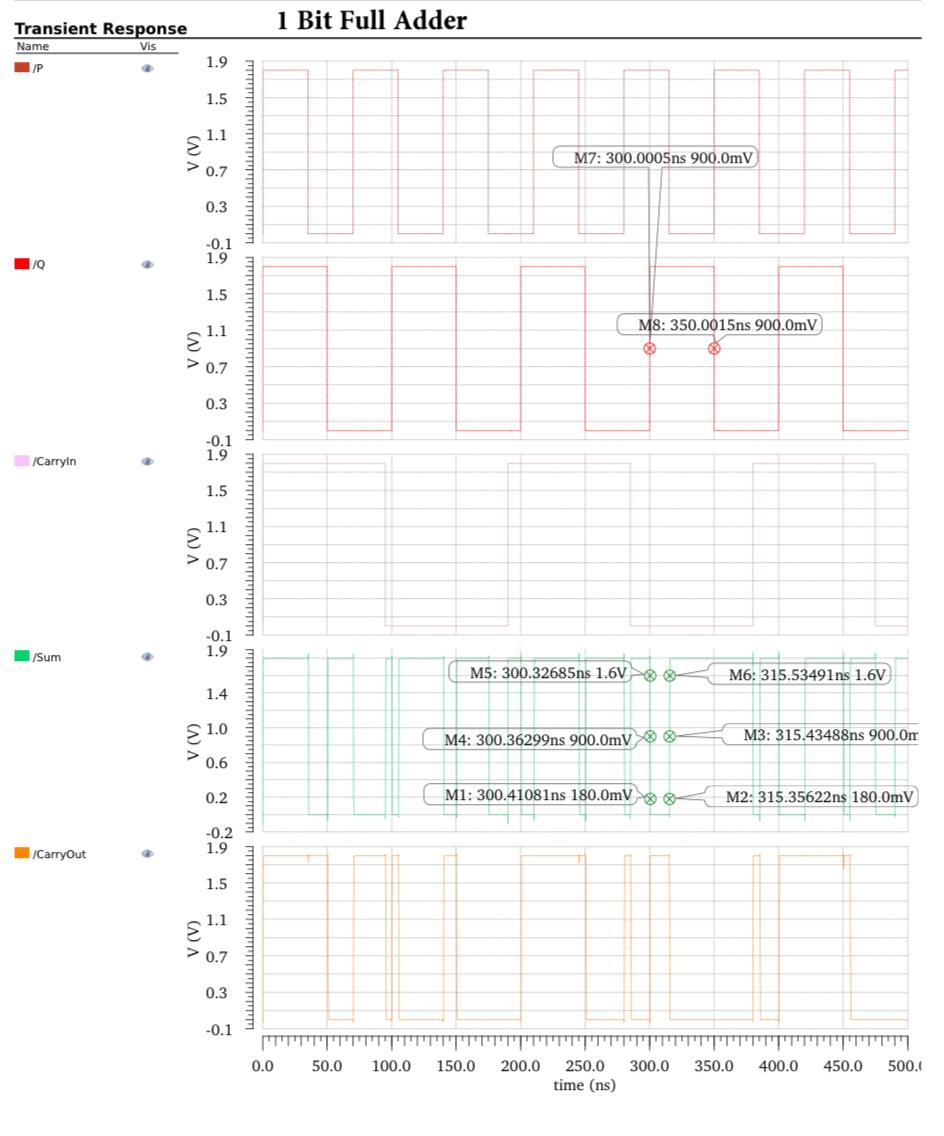Viewport: 944px width, 1136px height.
Task: Toggle visibility of the /Q signal
Action: [146, 264]
